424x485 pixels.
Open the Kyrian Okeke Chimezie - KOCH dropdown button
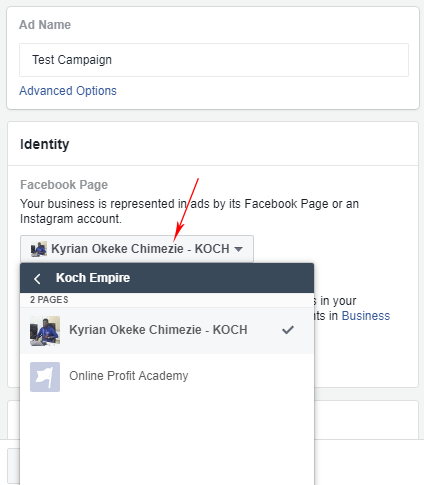[x=137, y=249]
